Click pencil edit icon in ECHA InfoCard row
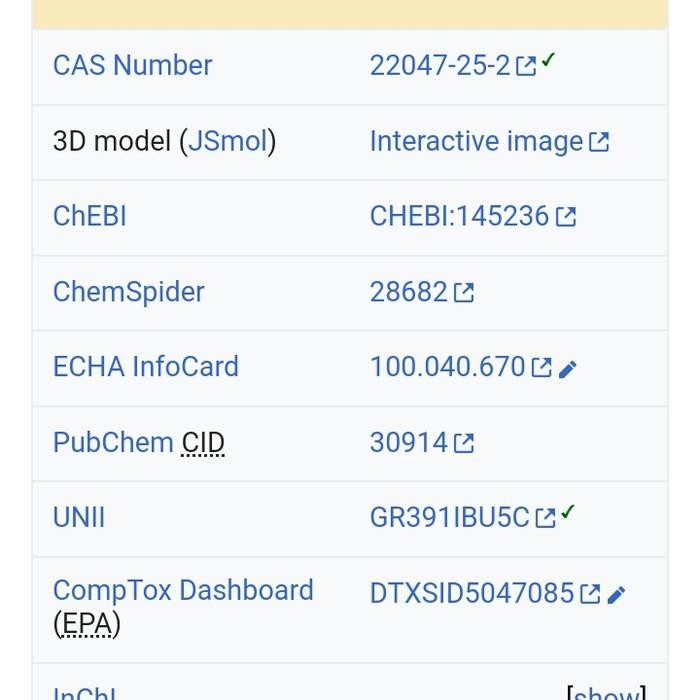 click(x=568, y=369)
